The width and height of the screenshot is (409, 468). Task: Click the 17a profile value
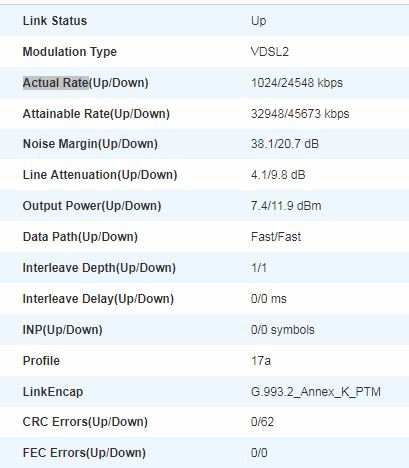coord(261,361)
